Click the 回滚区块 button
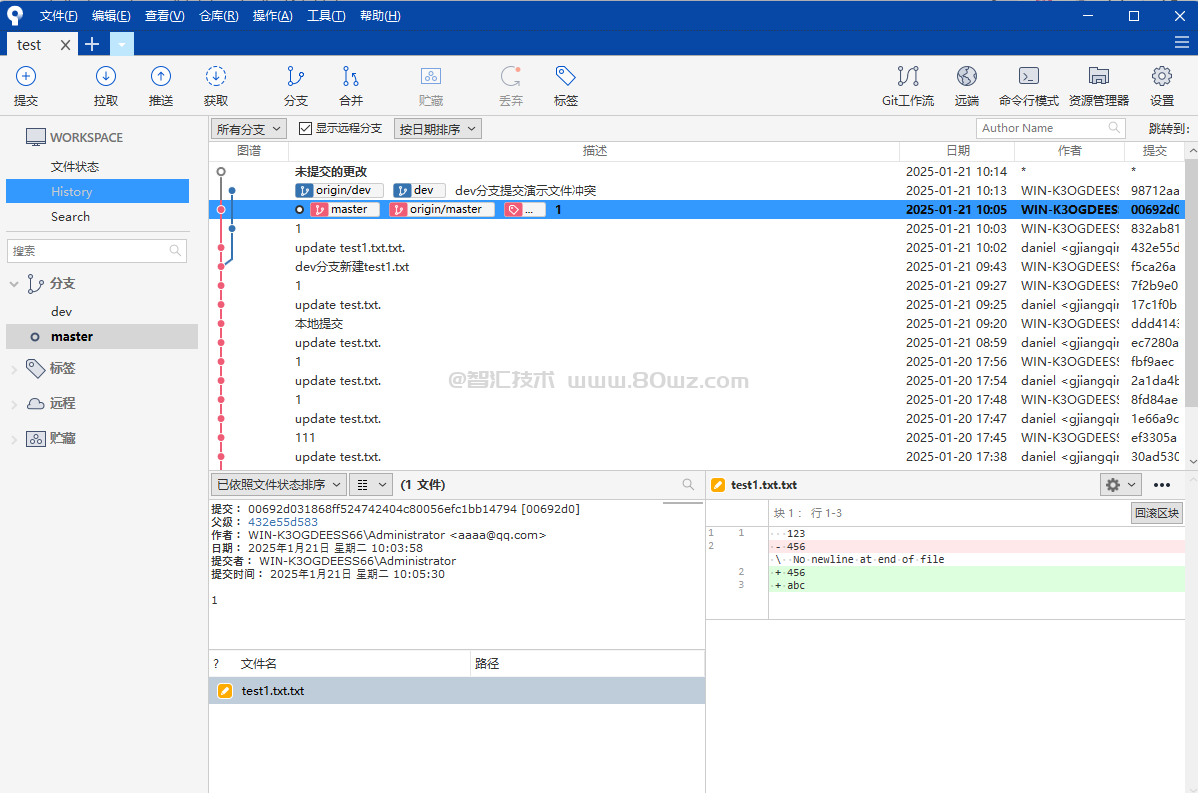The width and height of the screenshot is (1198, 793). click(x=1157, y=513)
